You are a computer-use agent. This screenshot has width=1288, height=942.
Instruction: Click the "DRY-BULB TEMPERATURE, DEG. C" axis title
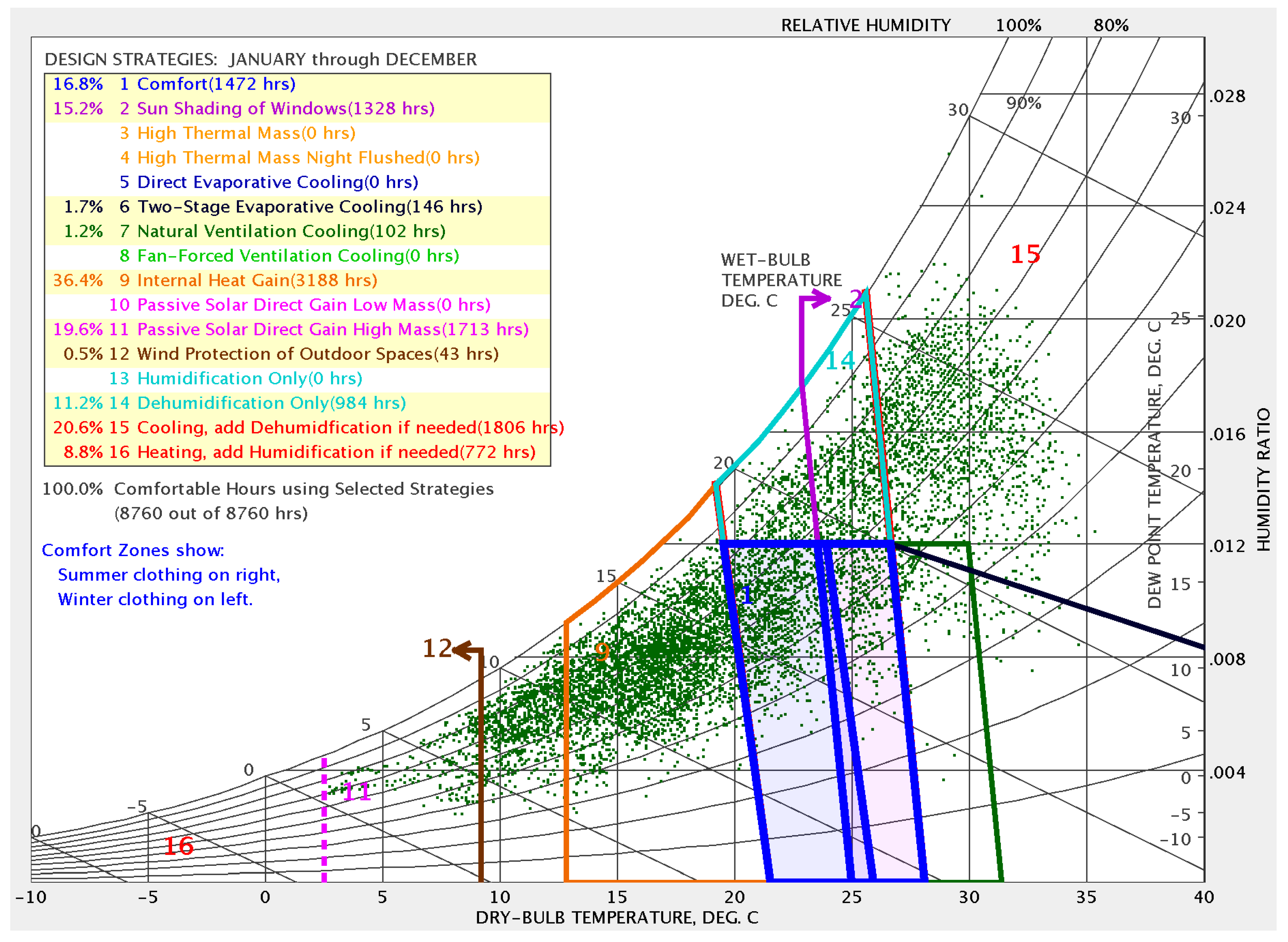[x=617, y=917]
